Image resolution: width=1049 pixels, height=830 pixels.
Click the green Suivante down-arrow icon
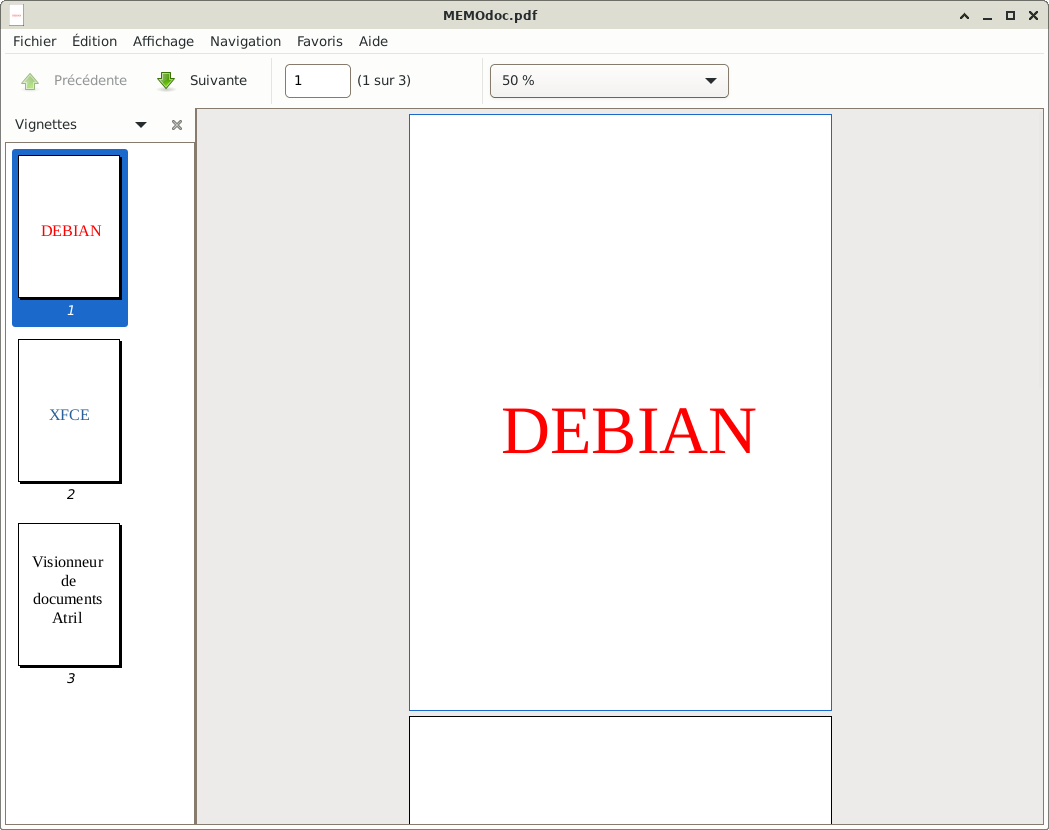click(166, 81)
